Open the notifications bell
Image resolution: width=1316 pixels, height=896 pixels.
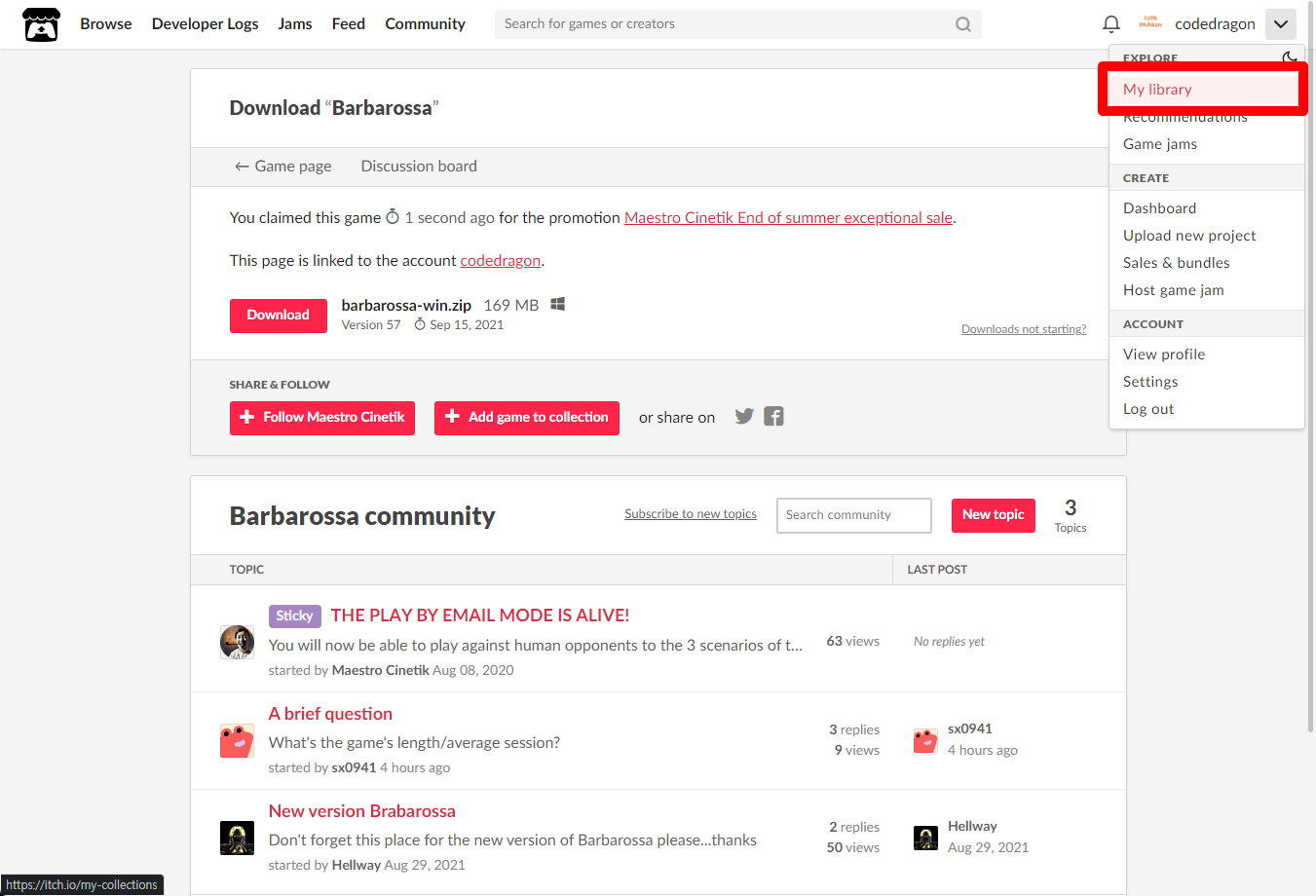1110,24
